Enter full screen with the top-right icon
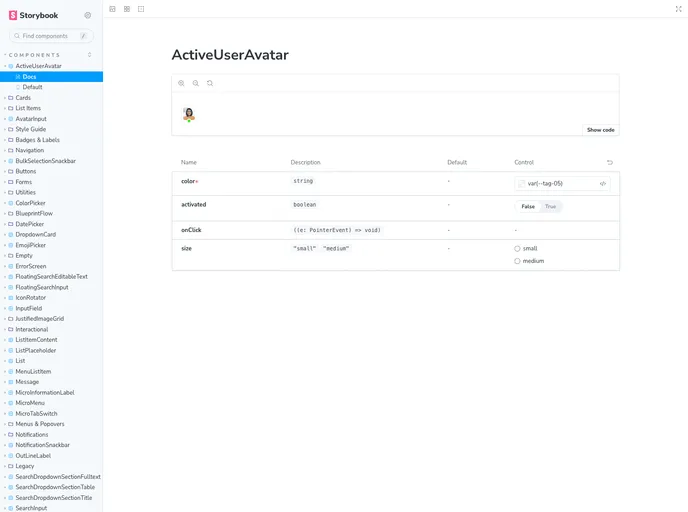The image size is (688, 512). coord(679,8)
